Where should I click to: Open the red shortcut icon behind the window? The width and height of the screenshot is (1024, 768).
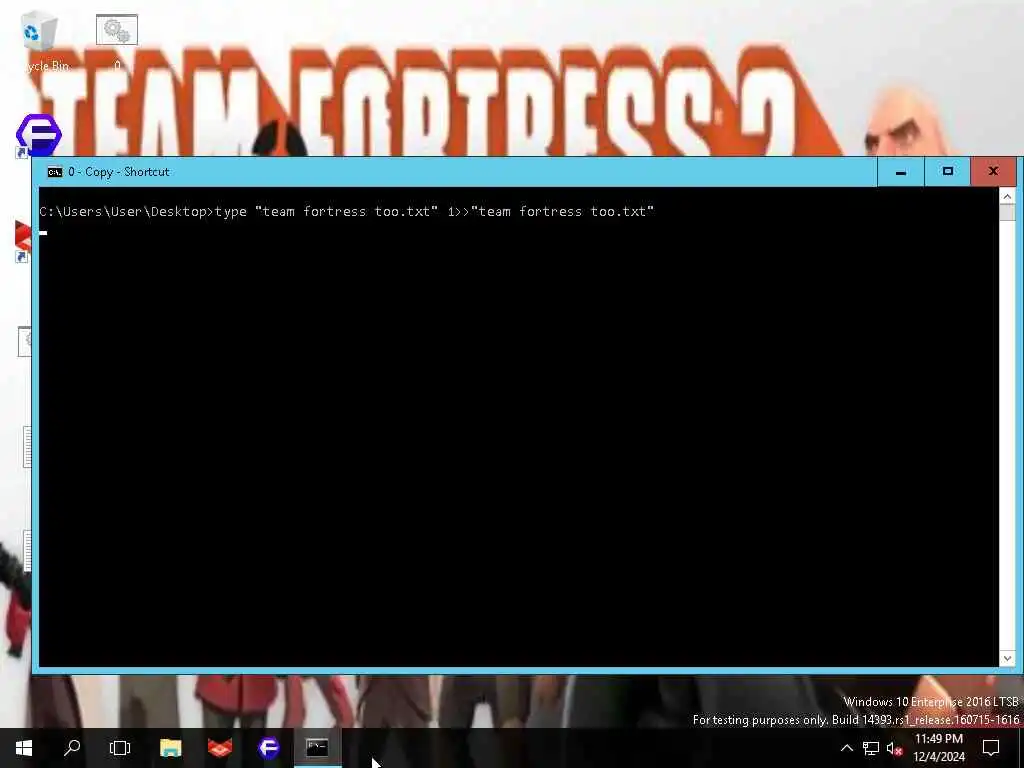pos(23,240)
